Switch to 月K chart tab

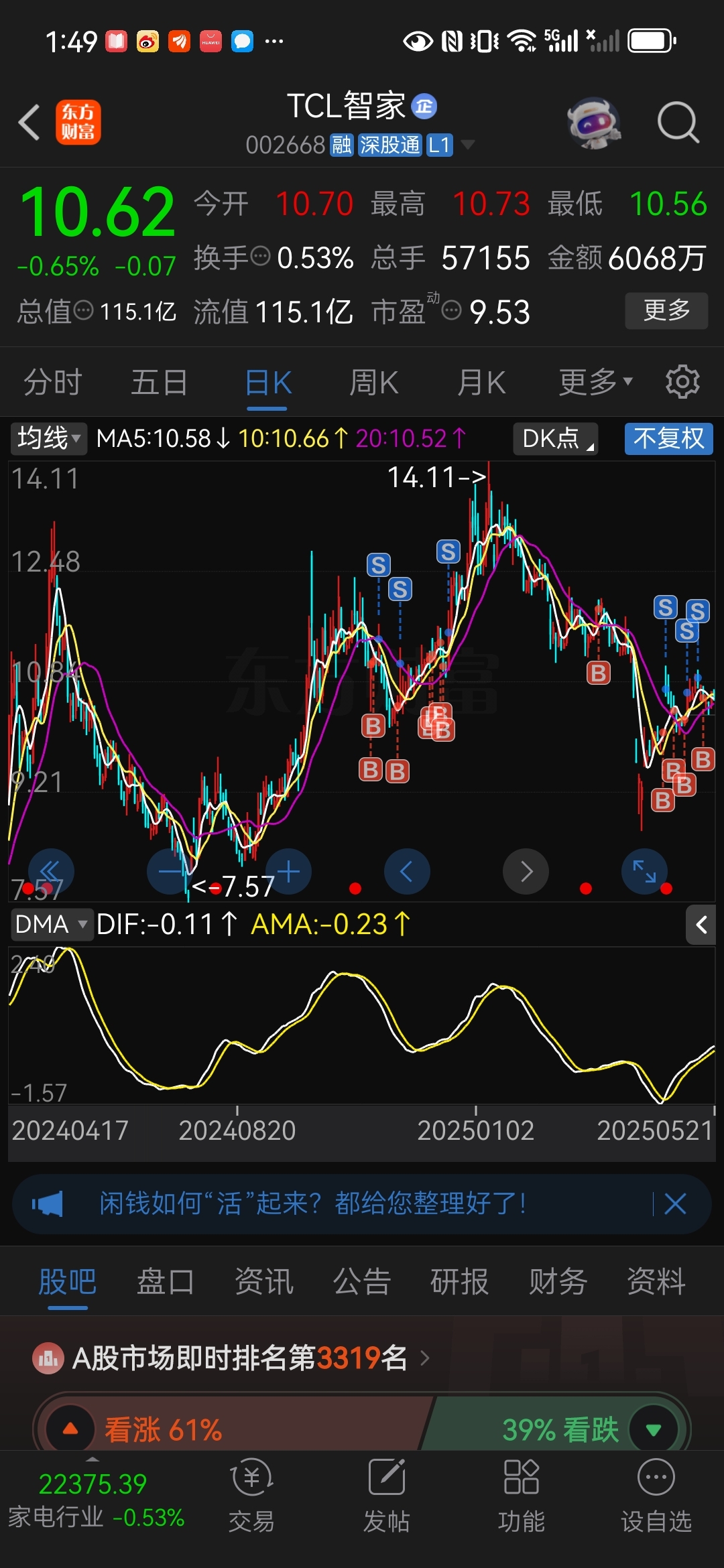481,383
